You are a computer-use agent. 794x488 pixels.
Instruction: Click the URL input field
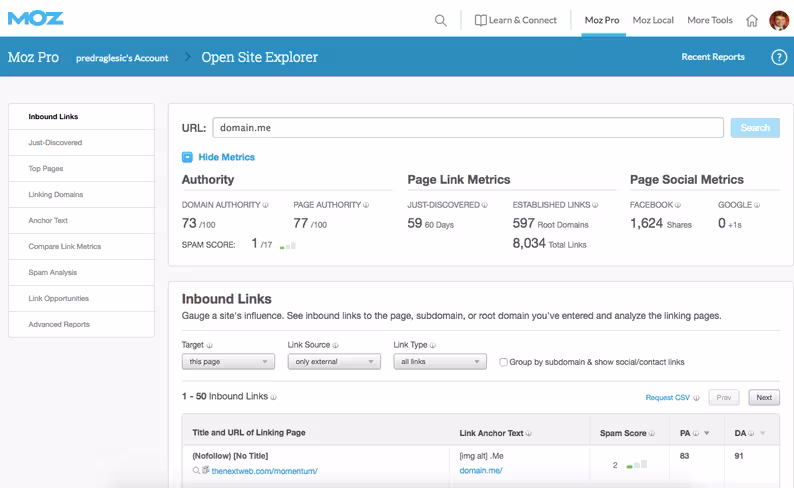468,128
